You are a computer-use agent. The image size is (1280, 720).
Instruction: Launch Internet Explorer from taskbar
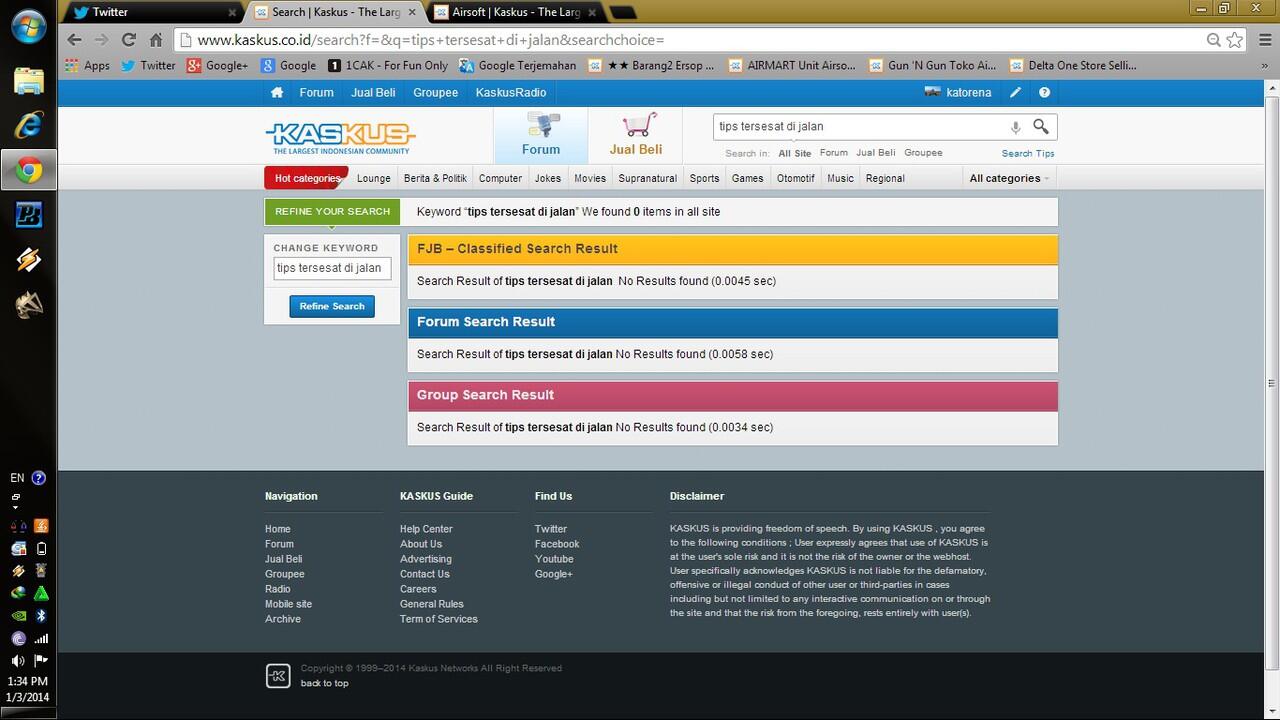click(x=28, y=125)
